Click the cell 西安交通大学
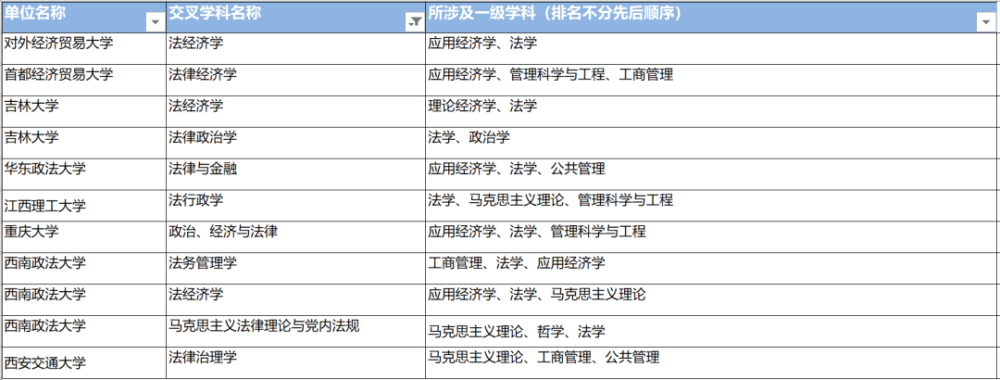Image resolution: width=1000 pixels, height=380 pixels. tap(83, 363)
